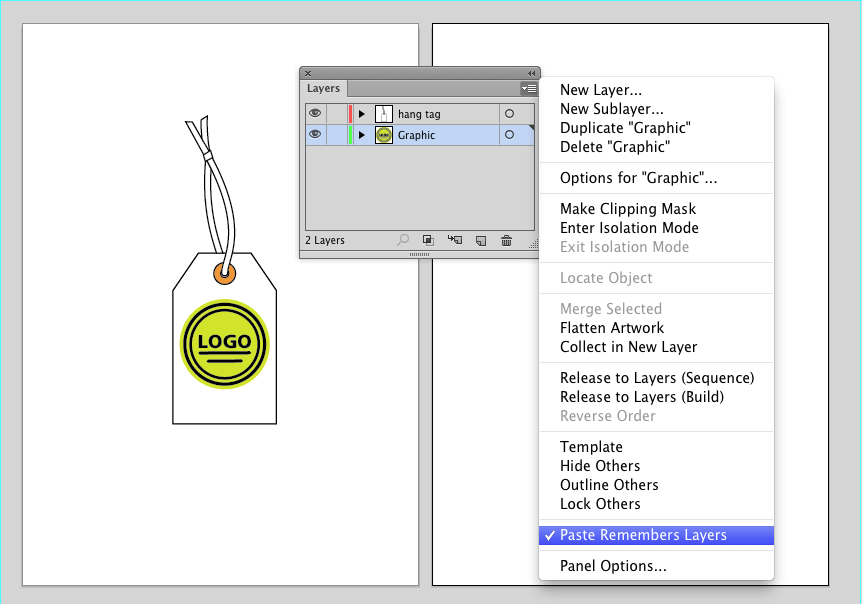862x604 pixels.
Task: Click Make/Release Clipping Mask footer icon
Action: click(428, 240)
